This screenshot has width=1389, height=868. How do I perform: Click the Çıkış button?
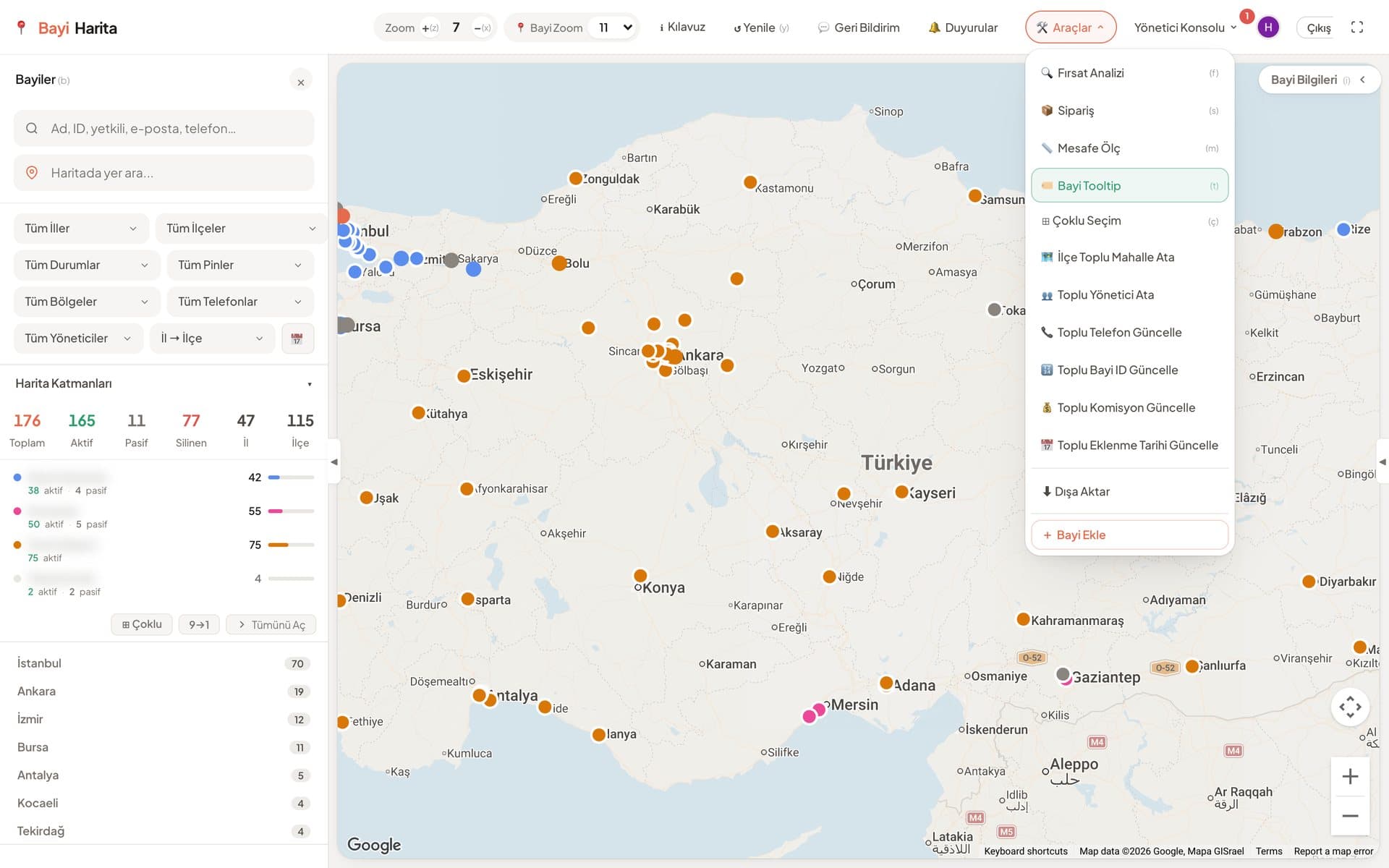(x=1318, y=28)
